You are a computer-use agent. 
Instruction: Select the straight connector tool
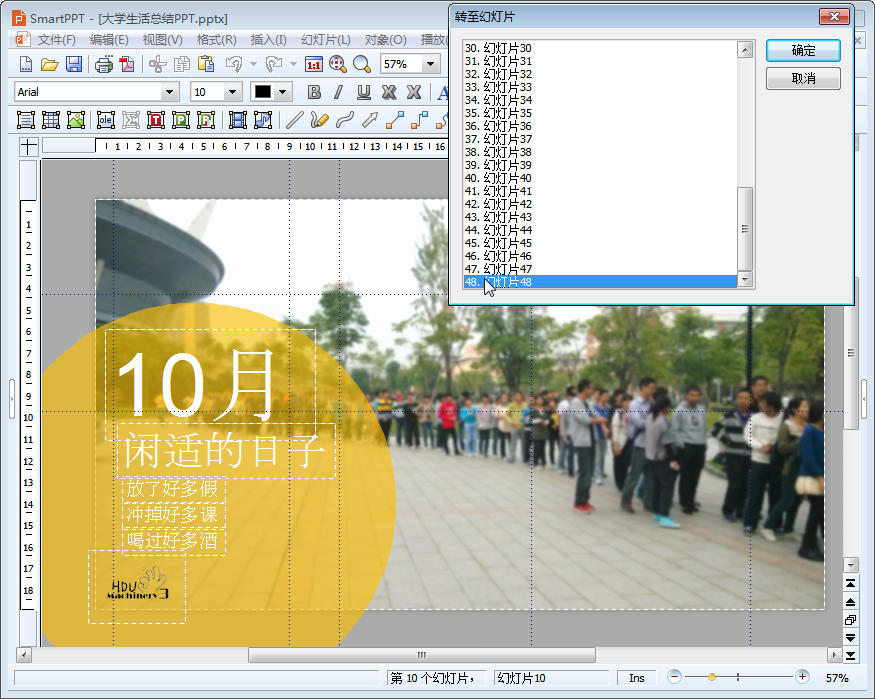tap(395, 120)
